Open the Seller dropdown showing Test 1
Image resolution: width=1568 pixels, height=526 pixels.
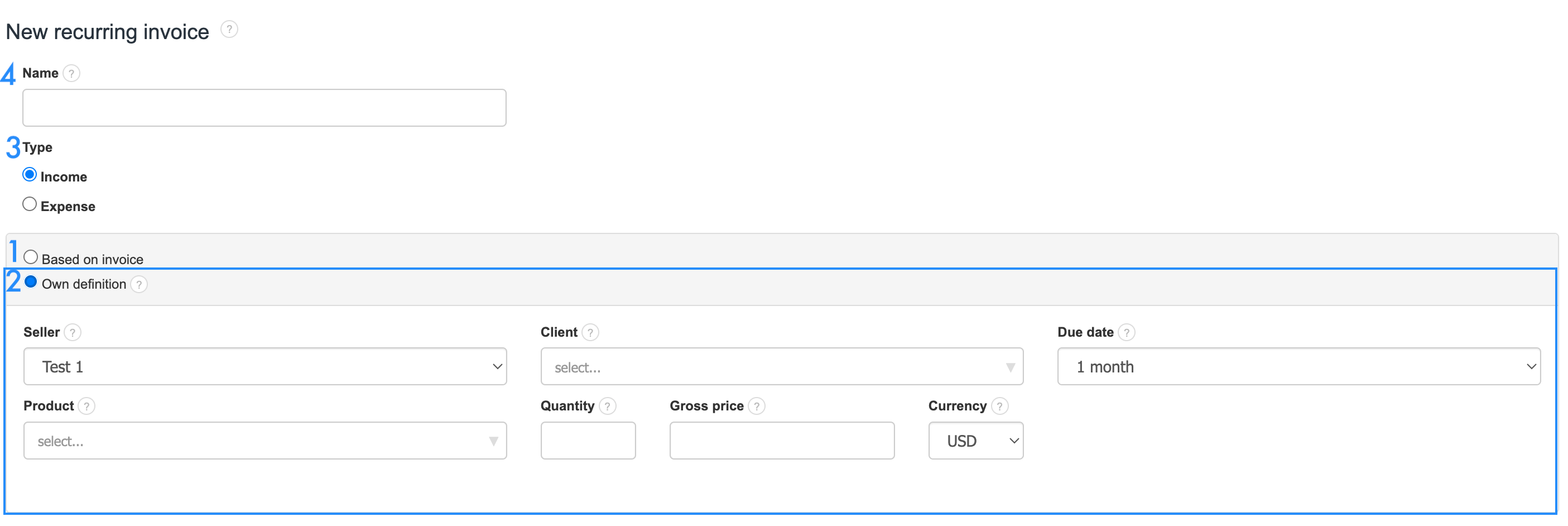pos(265,366)
